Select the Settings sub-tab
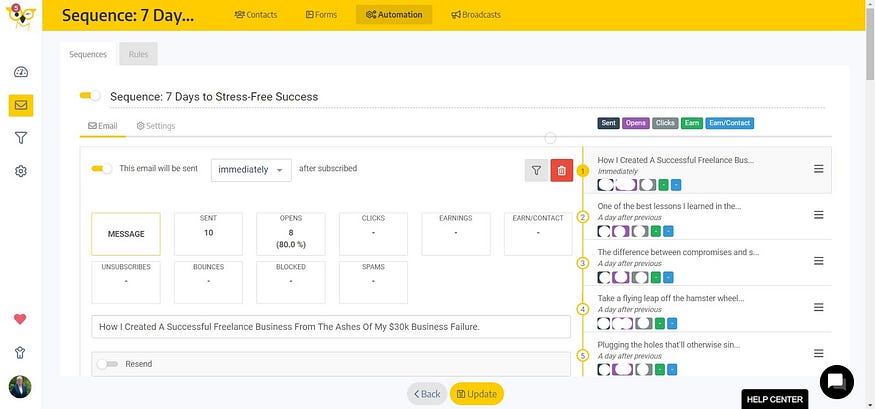This screenshot has width=875, height=409. click(156, 126)
